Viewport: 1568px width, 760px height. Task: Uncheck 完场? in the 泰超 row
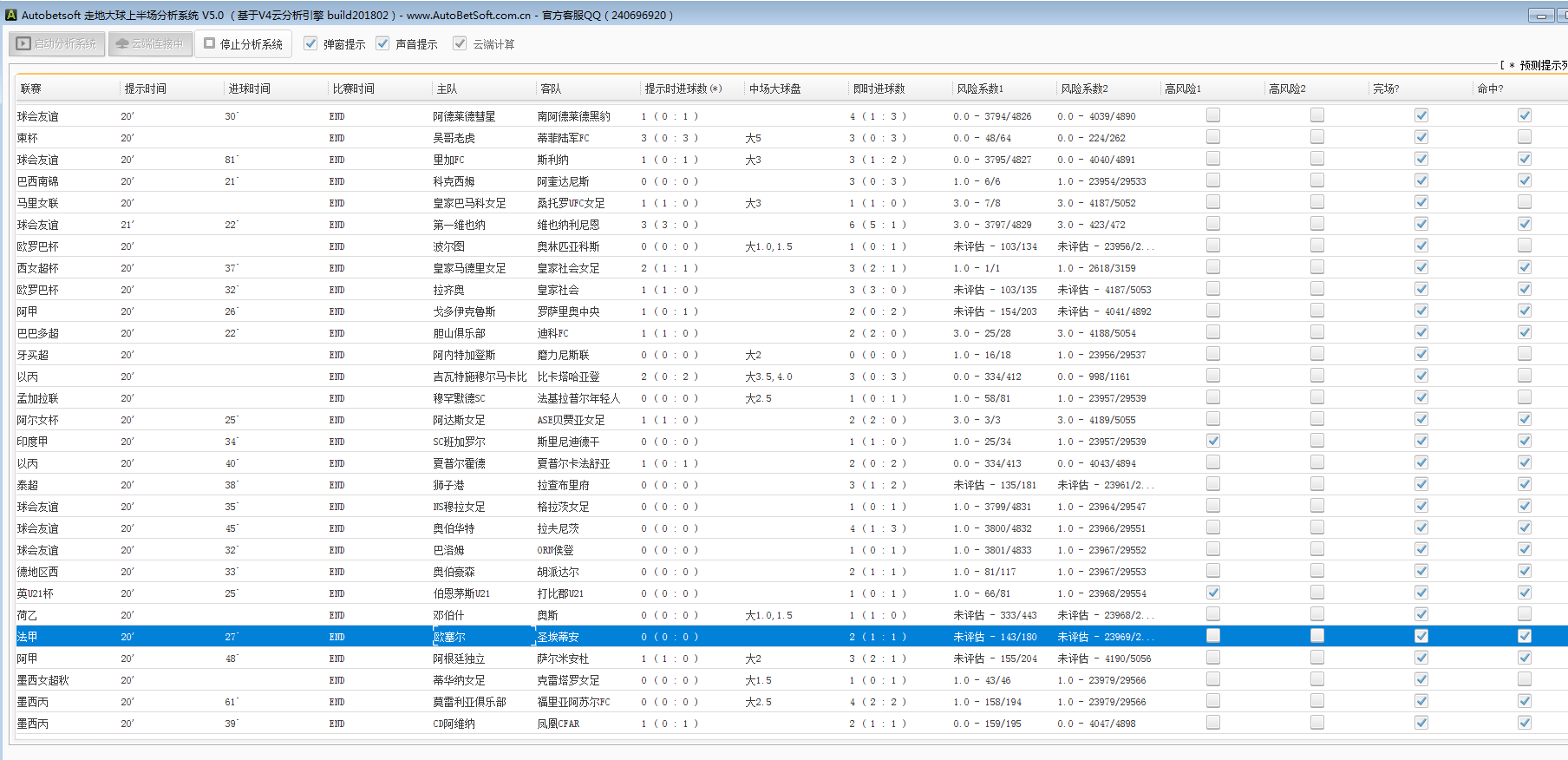tap(1421, 484)
